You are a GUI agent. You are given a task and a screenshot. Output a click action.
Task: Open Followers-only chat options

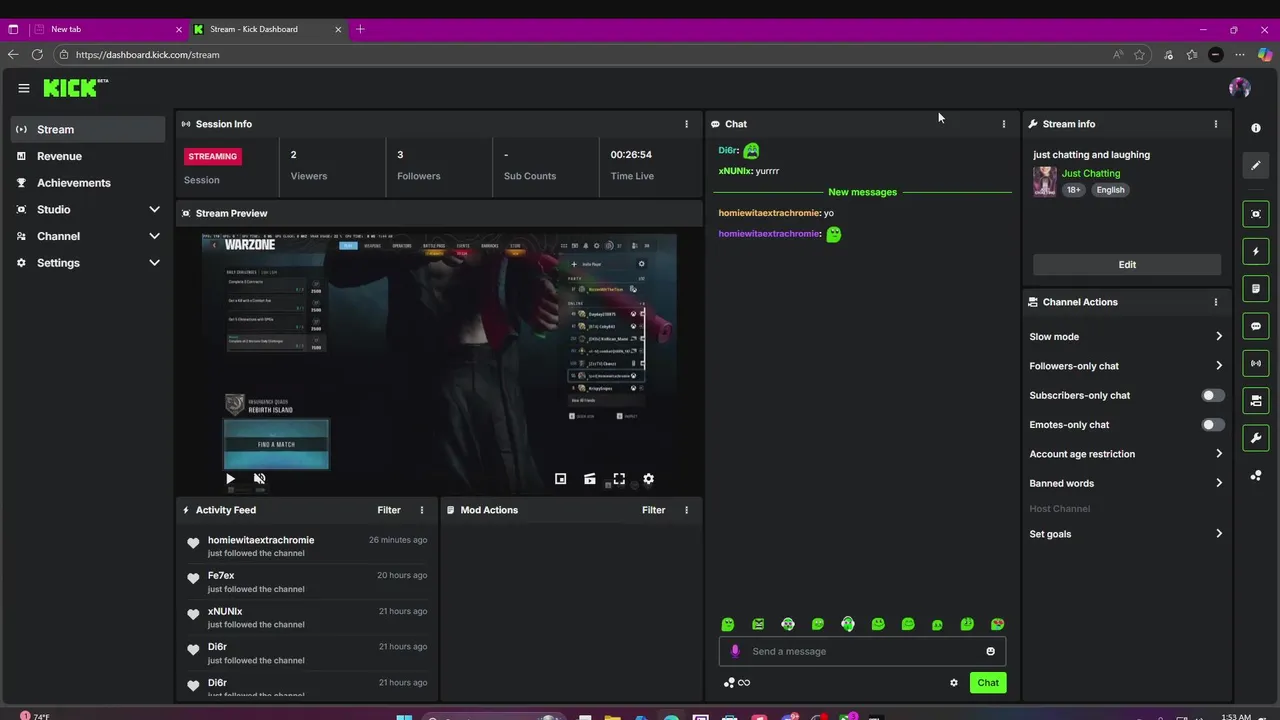(x=1127, y=366)
